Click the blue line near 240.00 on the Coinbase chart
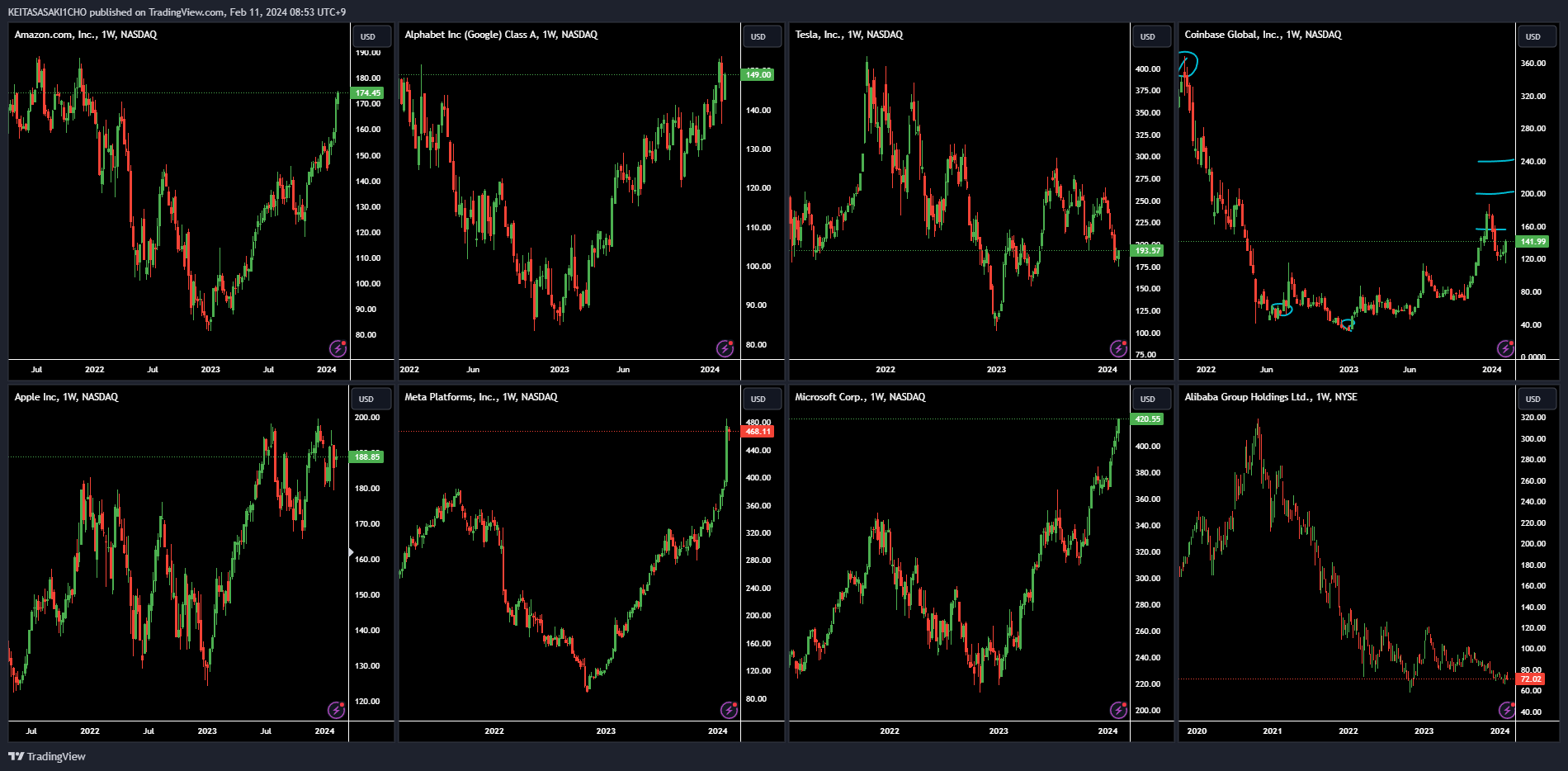 pos(1495,161)
